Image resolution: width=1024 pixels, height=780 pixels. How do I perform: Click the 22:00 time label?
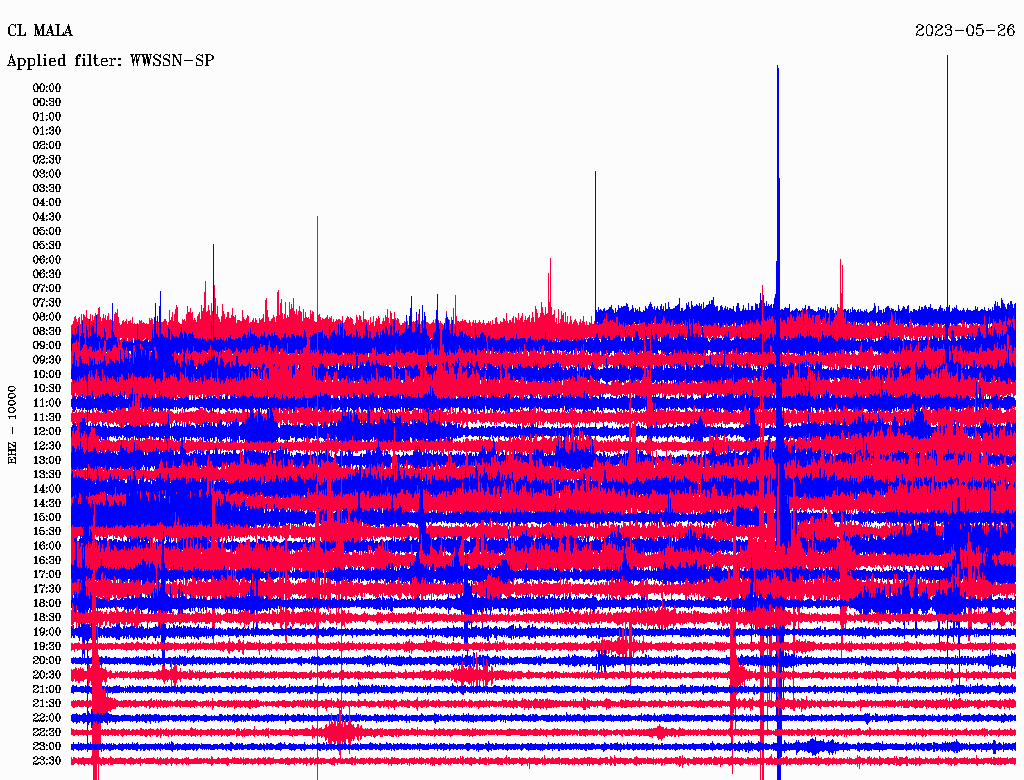click(x=47, y=718)
